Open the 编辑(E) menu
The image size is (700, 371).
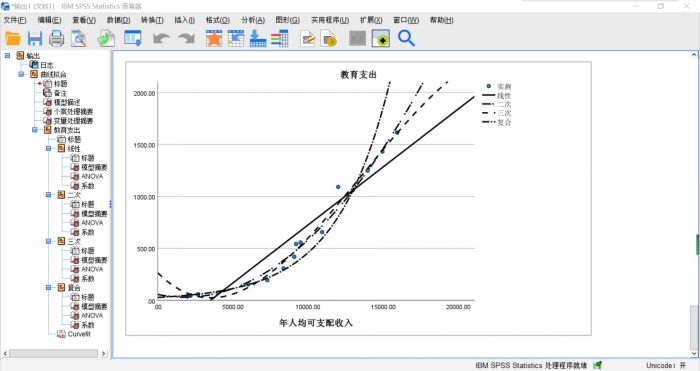tap(49, 20)
